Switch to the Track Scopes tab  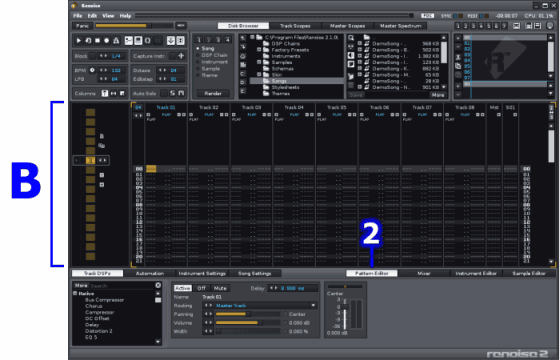click(295, 26)
